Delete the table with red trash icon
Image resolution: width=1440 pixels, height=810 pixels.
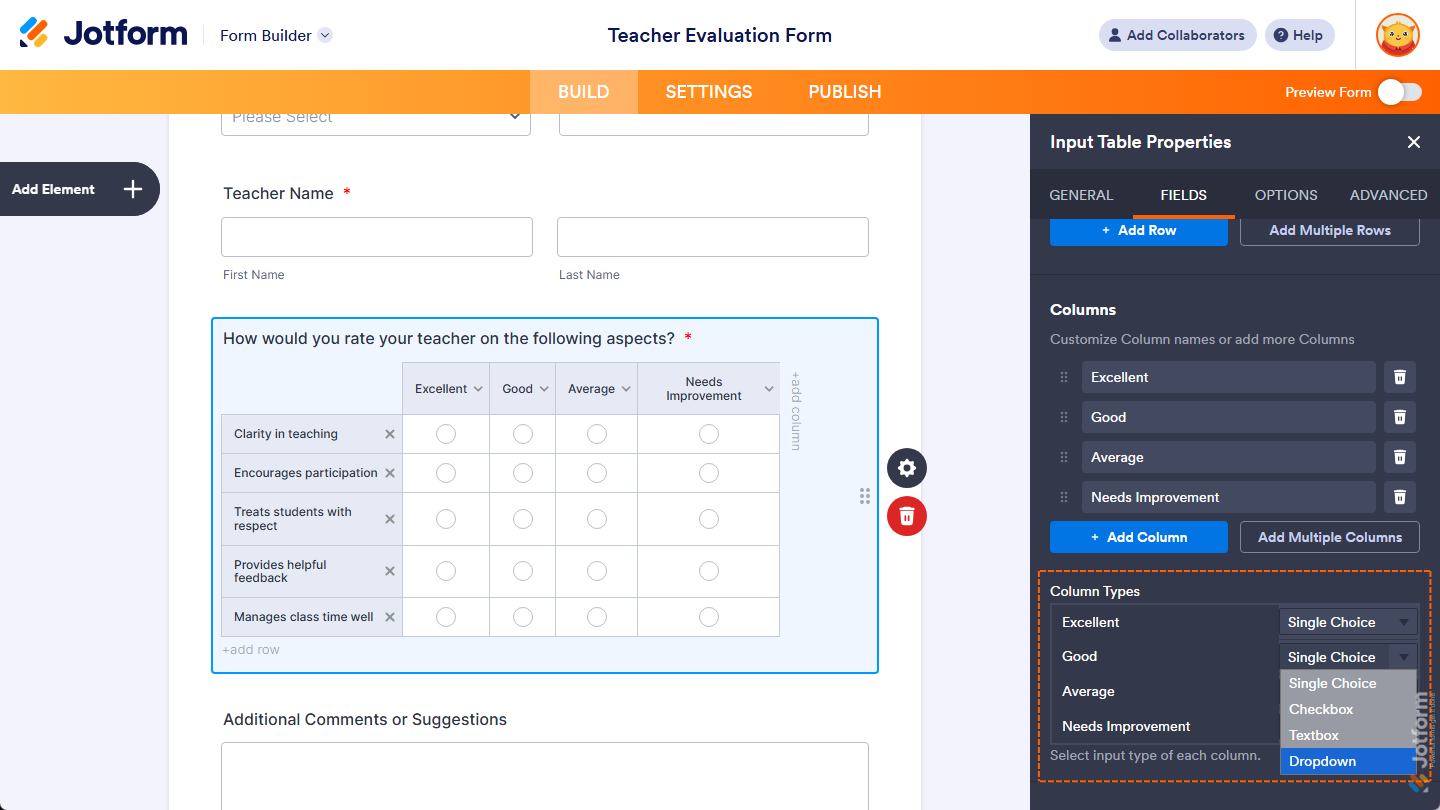pyautogui.click(x=907, y=516)
